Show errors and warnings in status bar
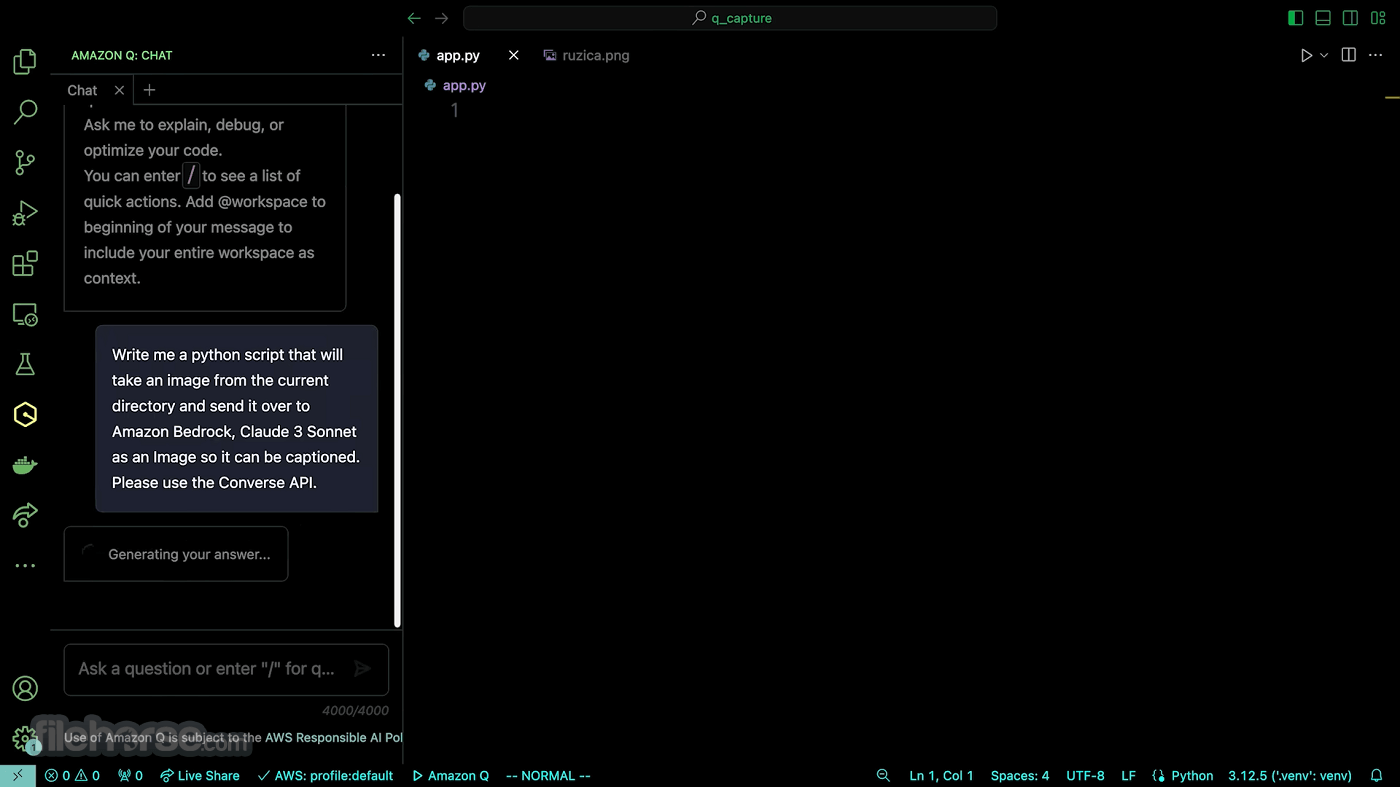1400x787 pixels. [72, 776]
